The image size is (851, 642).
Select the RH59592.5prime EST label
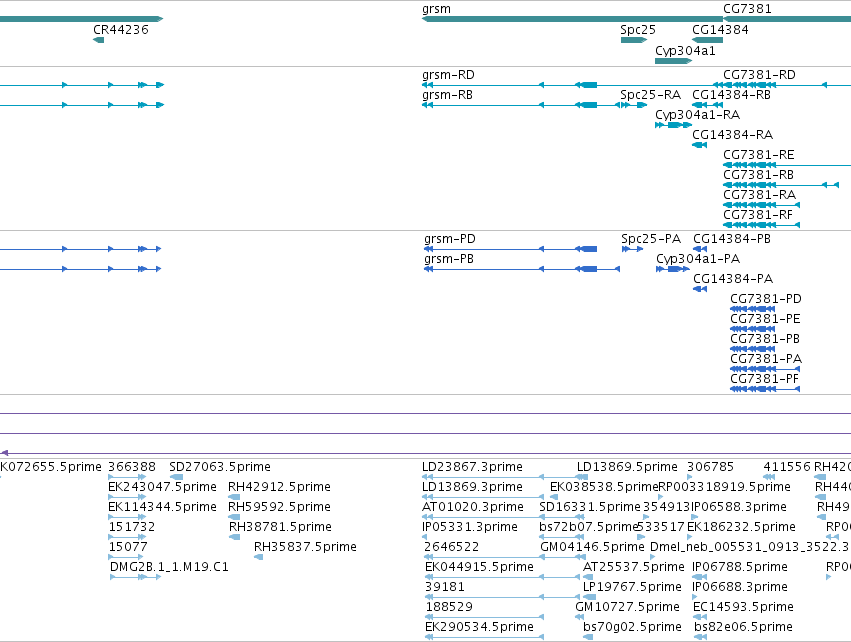tap(279, 507)
